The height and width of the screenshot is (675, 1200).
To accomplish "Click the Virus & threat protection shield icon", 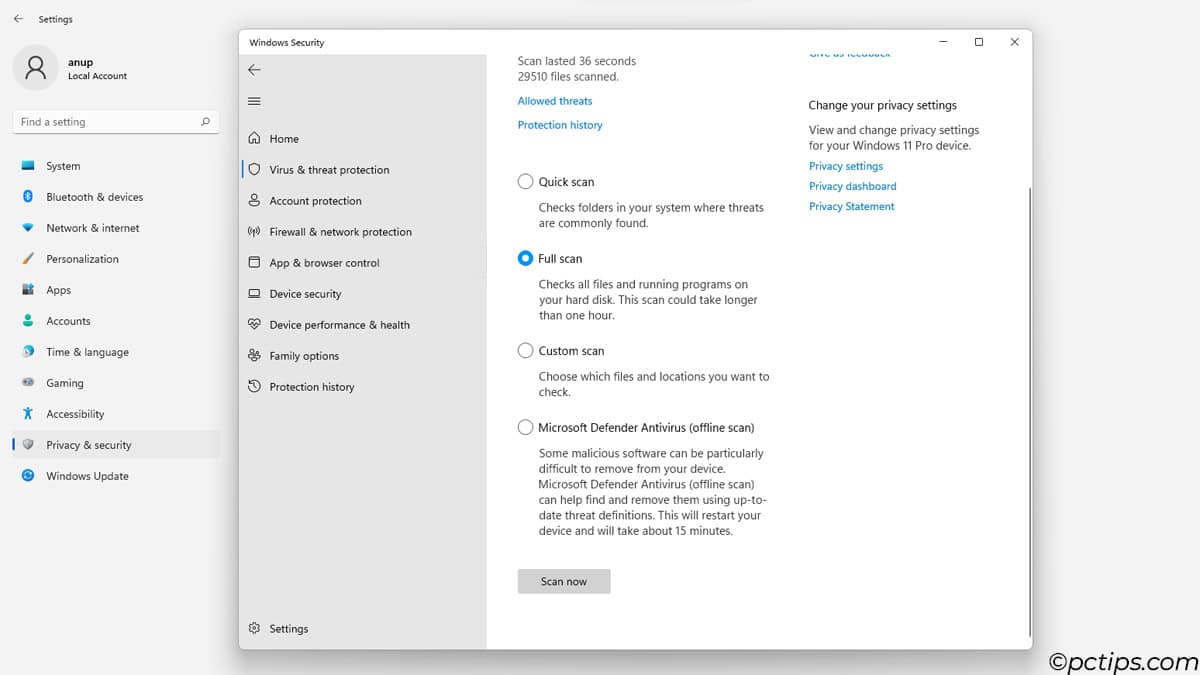I will 254,170.
